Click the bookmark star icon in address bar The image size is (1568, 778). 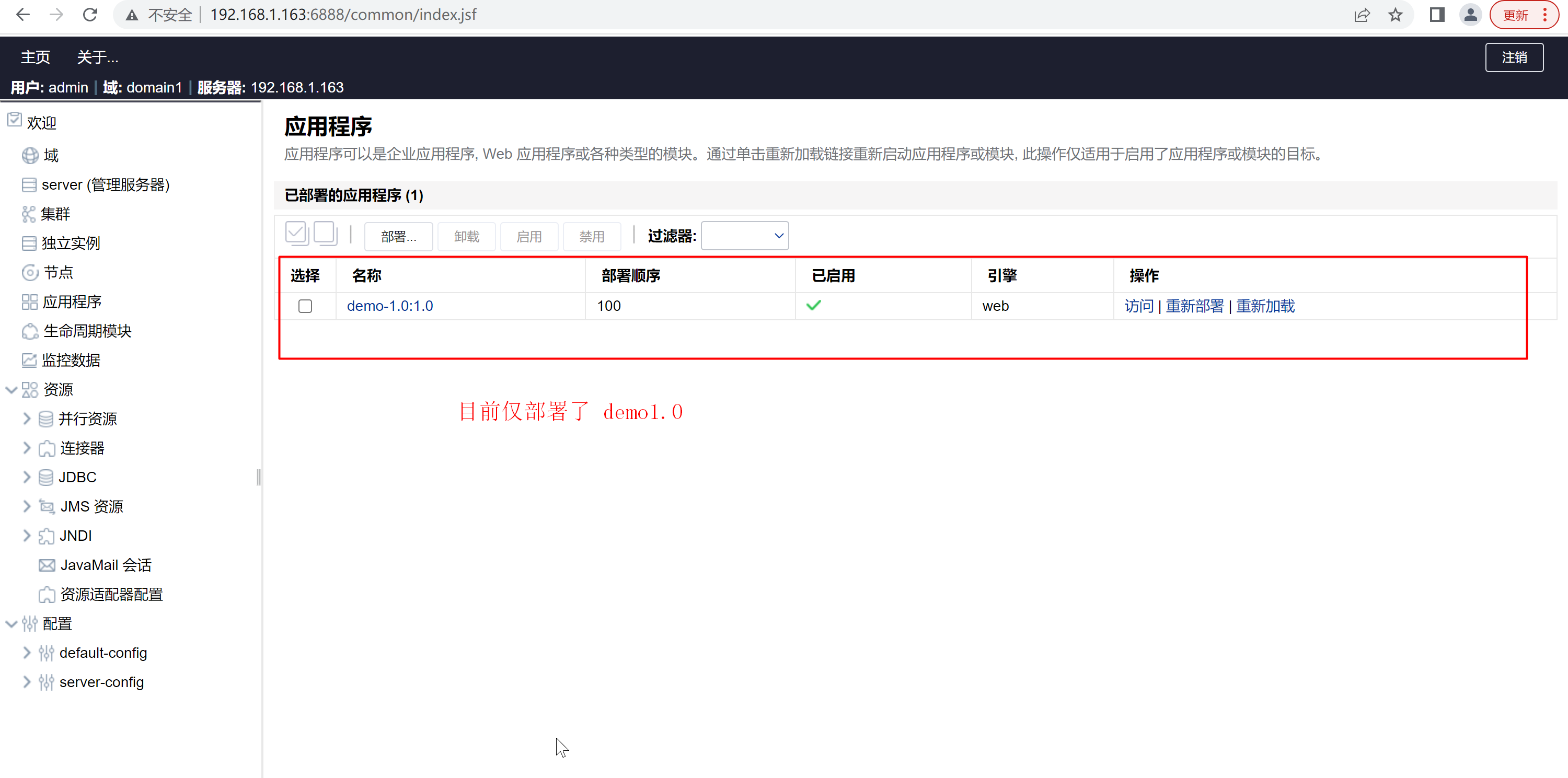(1395, 15)
